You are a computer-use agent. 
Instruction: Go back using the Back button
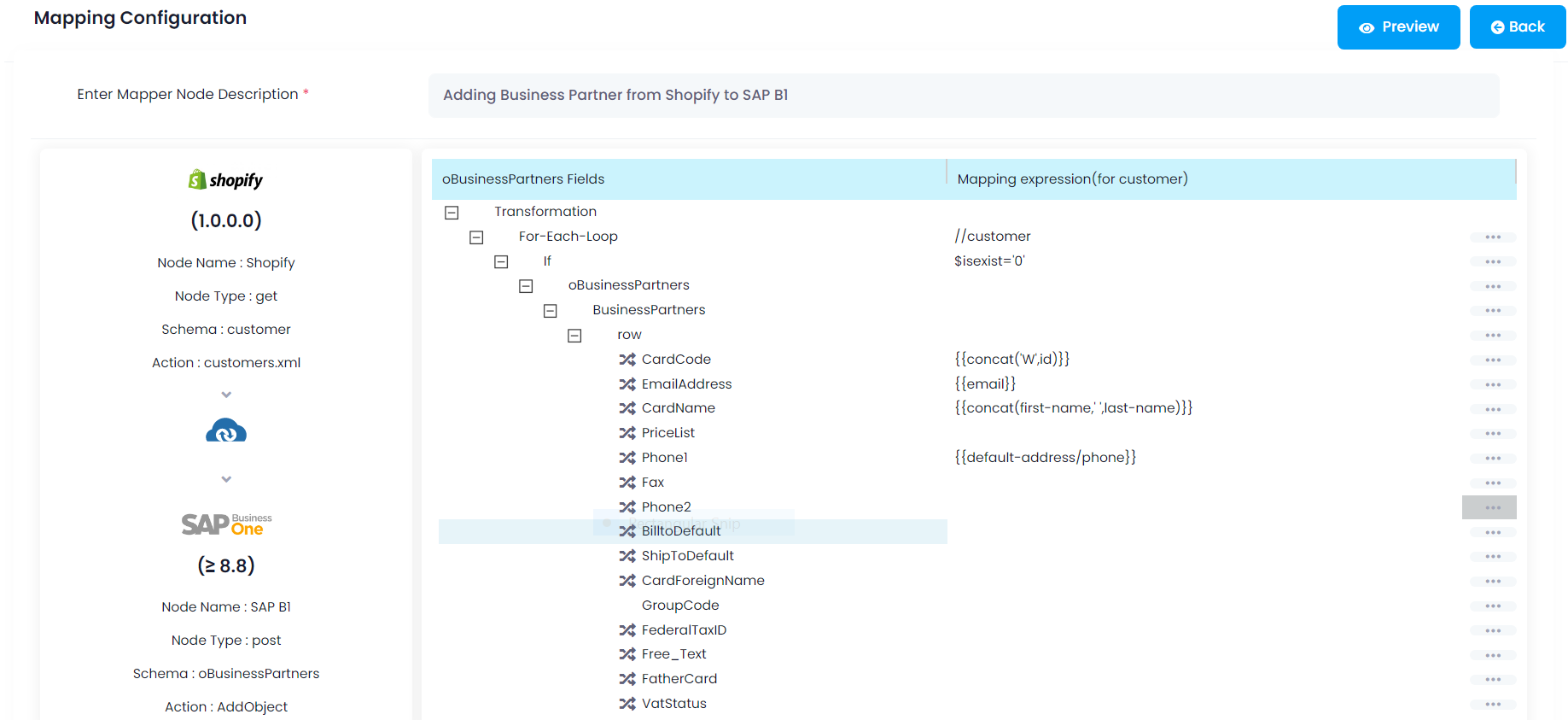1517,27
